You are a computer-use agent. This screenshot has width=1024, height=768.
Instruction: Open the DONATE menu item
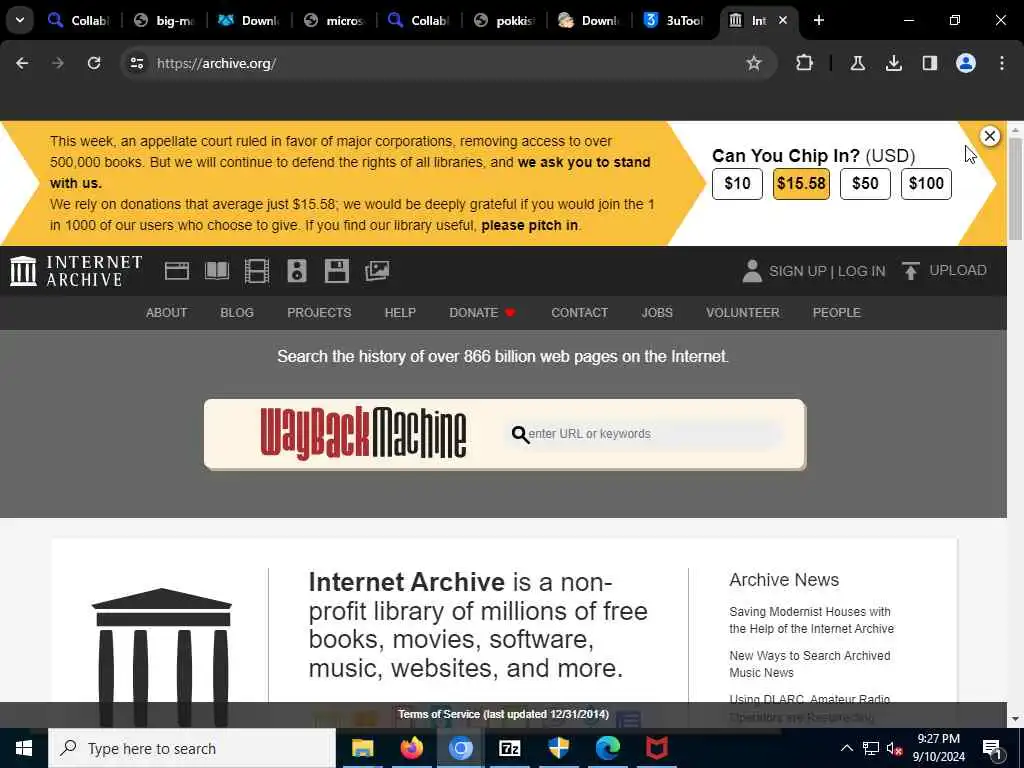point(482,313)
